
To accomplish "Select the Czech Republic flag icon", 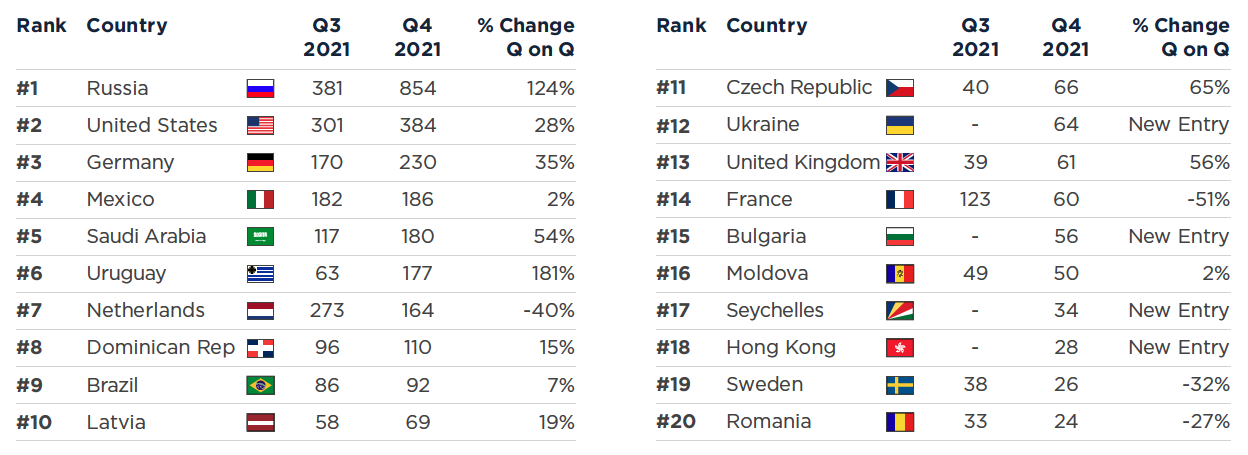I will [x=900, y=89].
